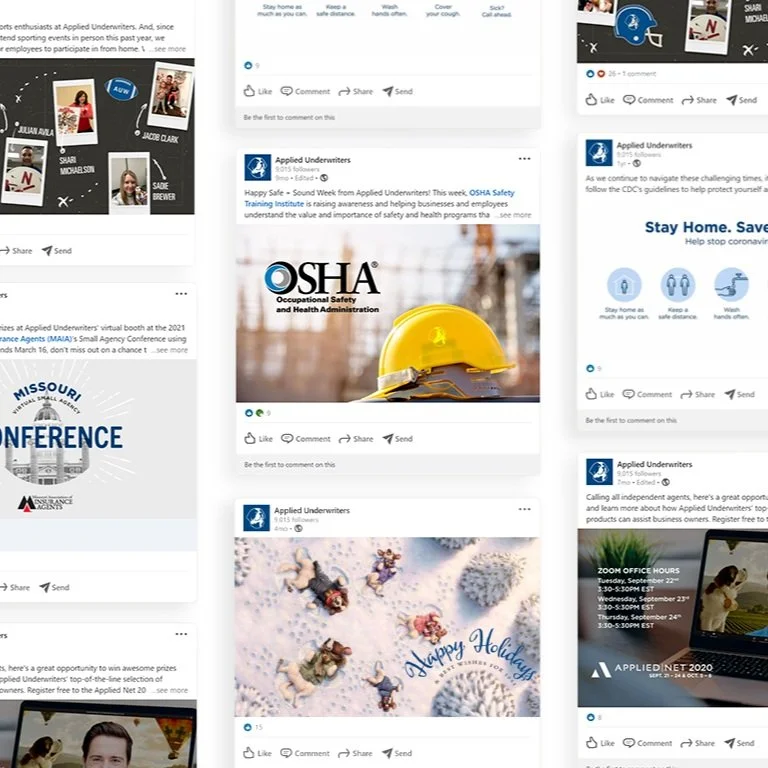Open the three-dot menu on OSHA post
The width and height of the screenshot is (768, 768).
[x=524, y=159]
